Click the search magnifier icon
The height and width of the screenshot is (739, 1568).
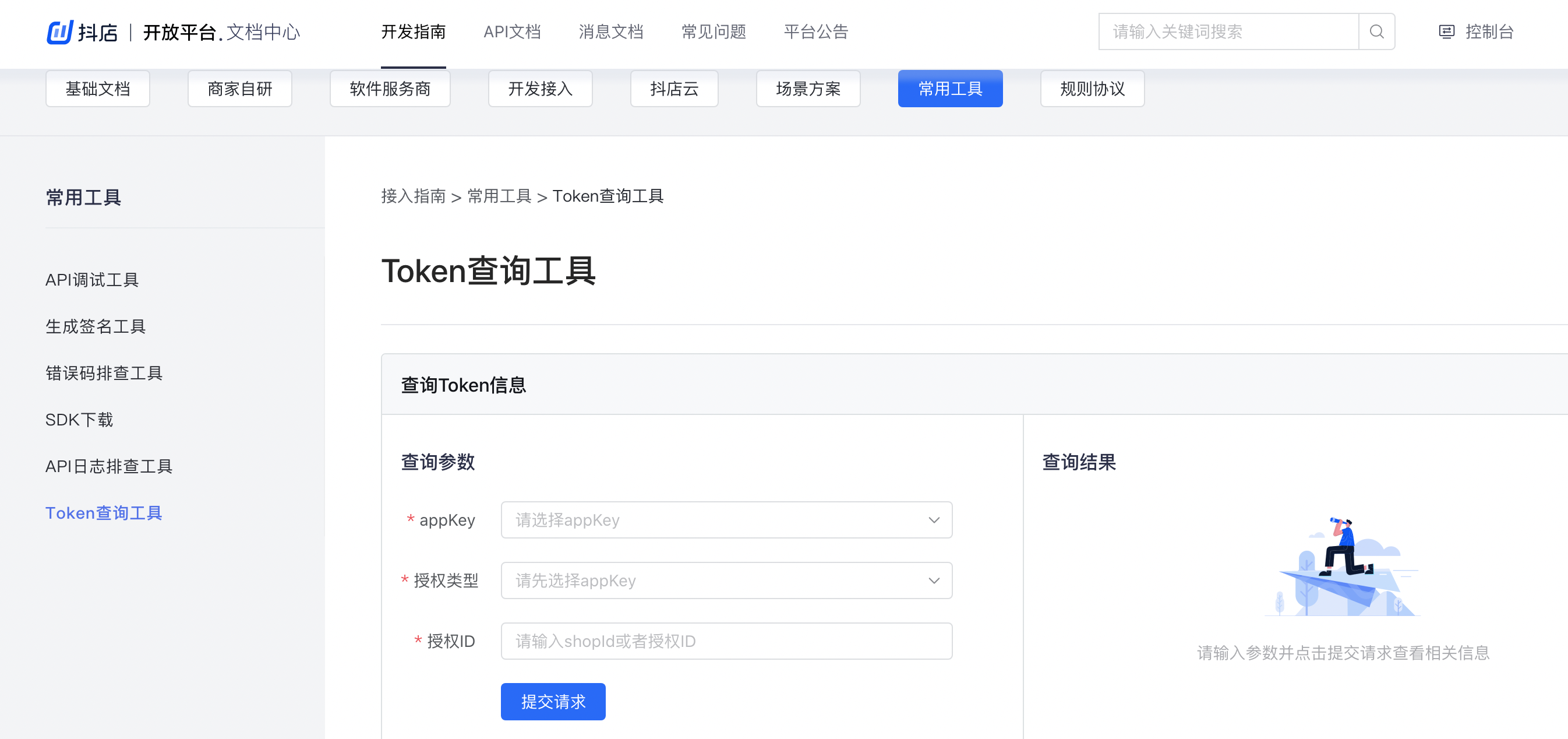pyautogui.click(x=1376, y=31)
